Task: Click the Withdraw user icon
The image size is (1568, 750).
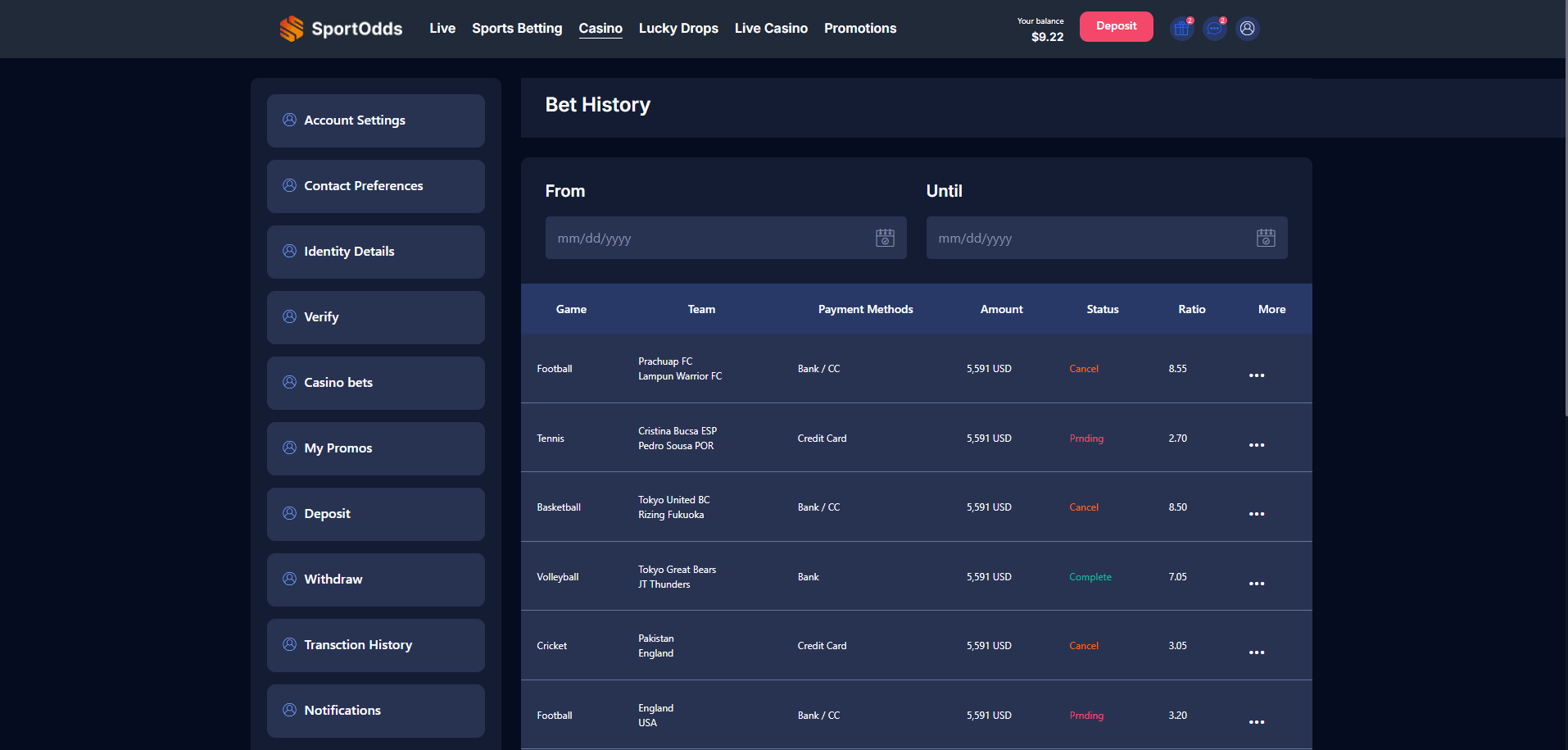Action: (289, 579)
